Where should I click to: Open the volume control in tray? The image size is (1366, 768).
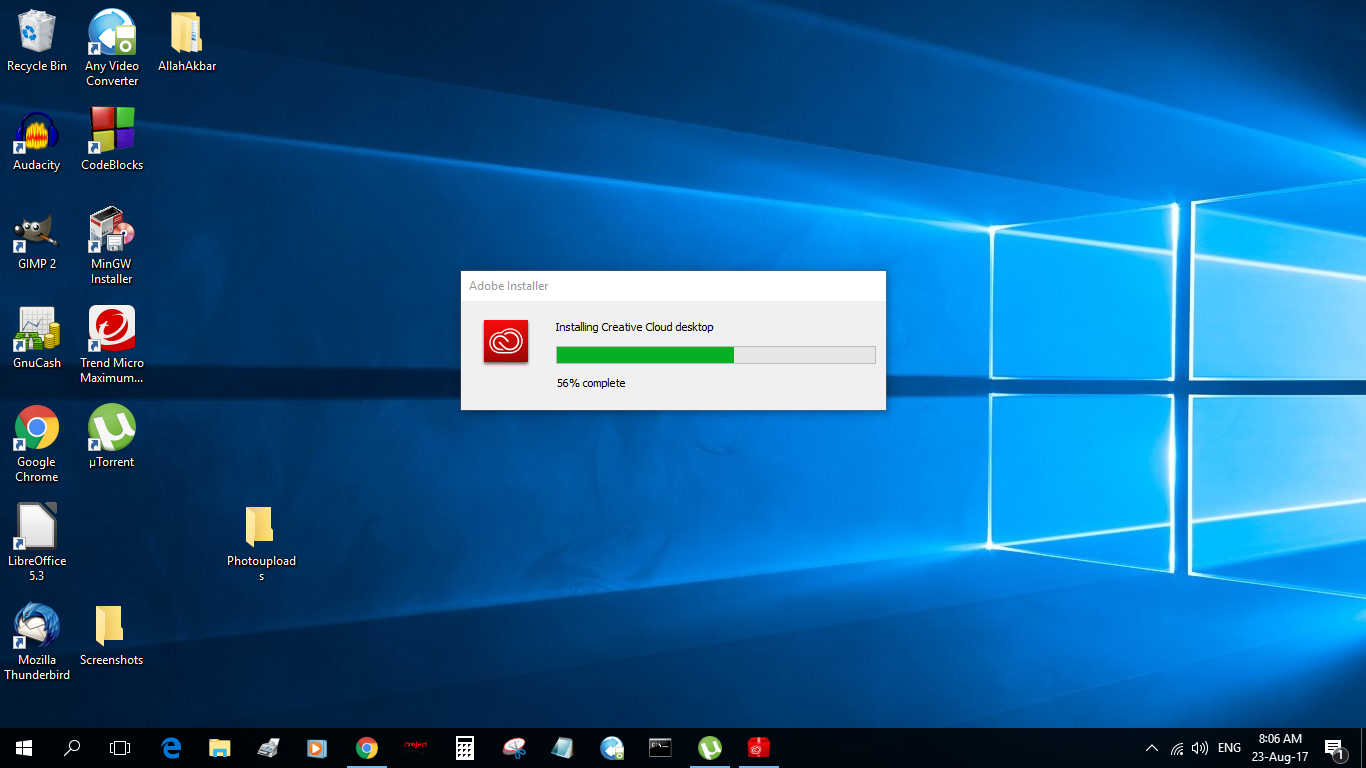click(1200, 748)
